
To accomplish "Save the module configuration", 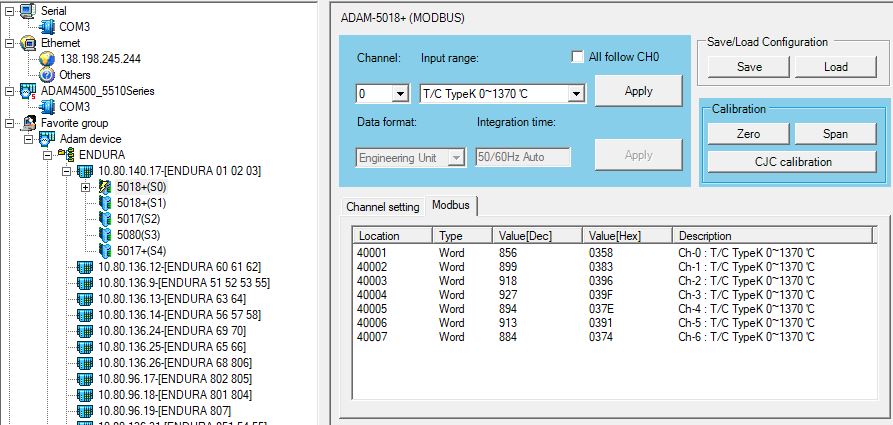I will coord(749,67).
